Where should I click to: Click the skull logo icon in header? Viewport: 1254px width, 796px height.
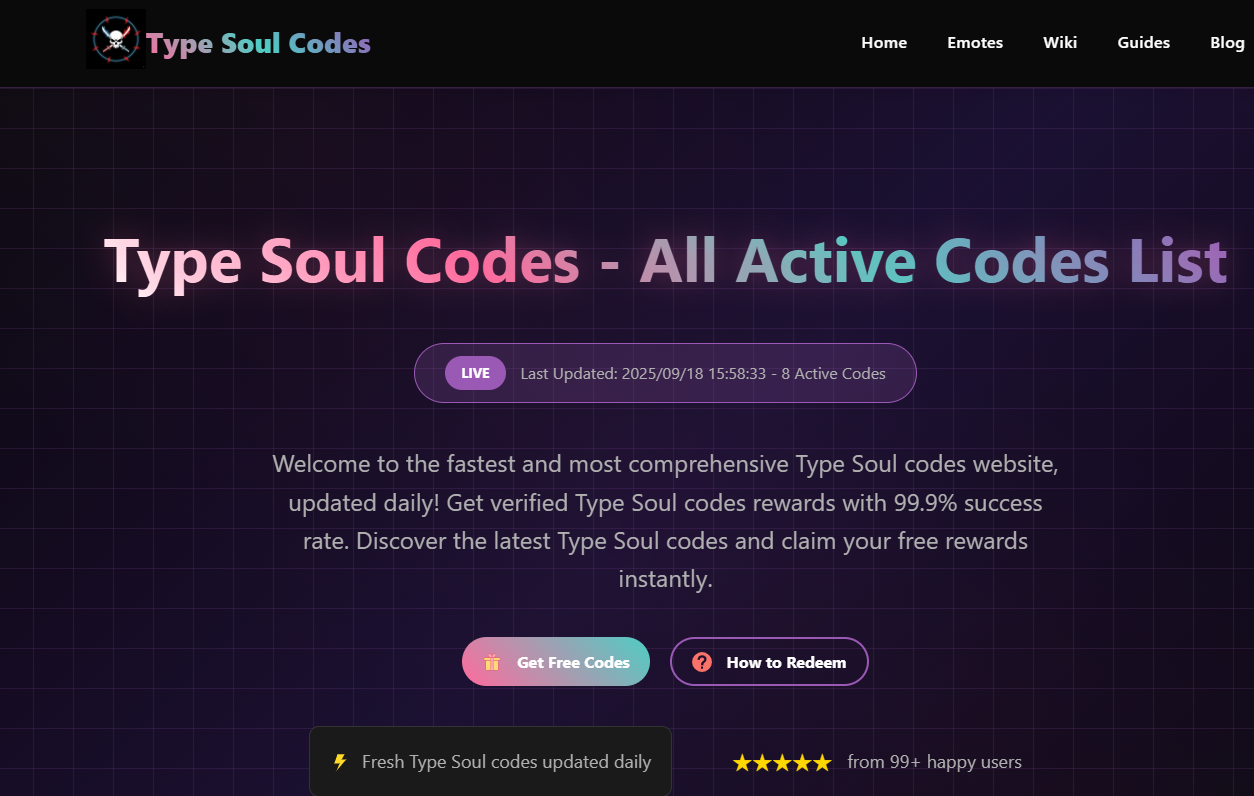point(116,40)
